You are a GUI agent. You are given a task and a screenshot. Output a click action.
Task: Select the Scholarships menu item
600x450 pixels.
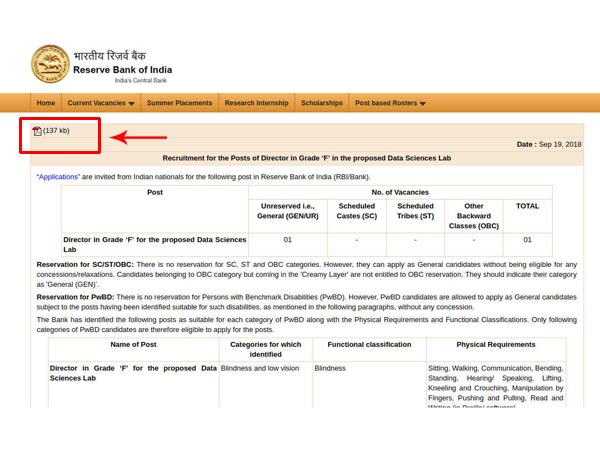pos(322,103)
